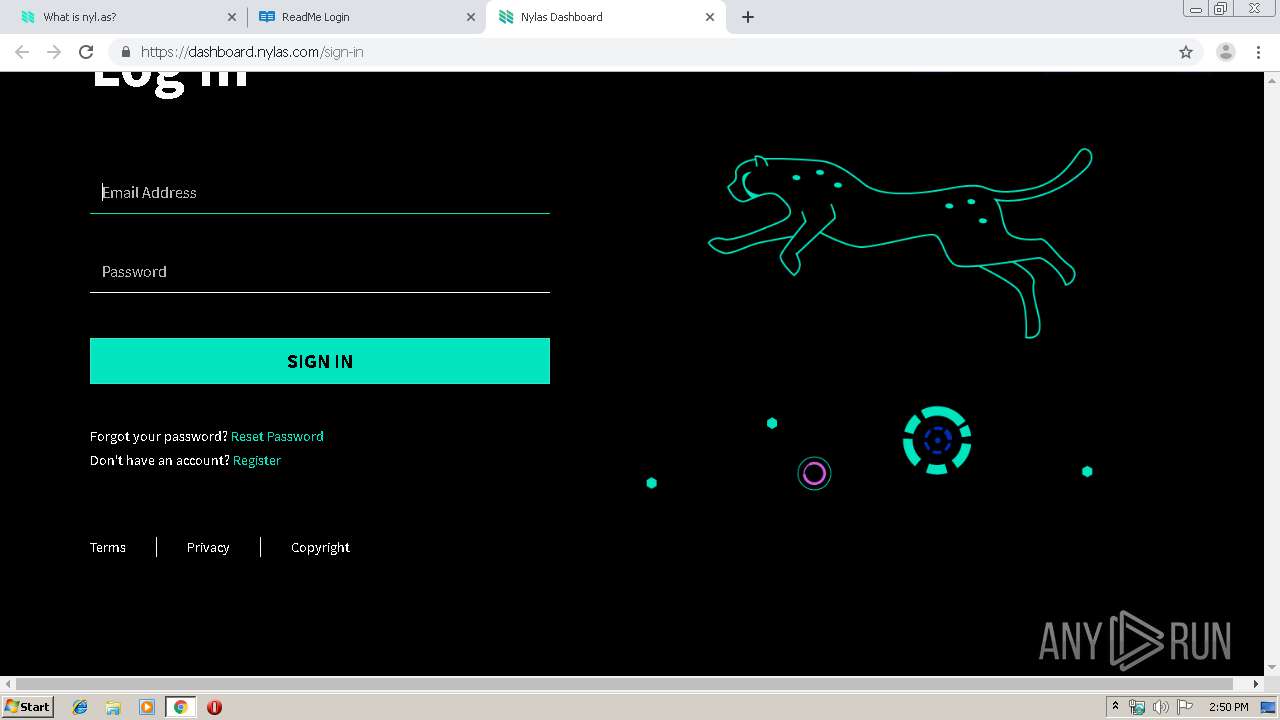Screen dimensions: 1280x720
Task: Launch Internet Explorer from taskbar
Action: point(80,707)
